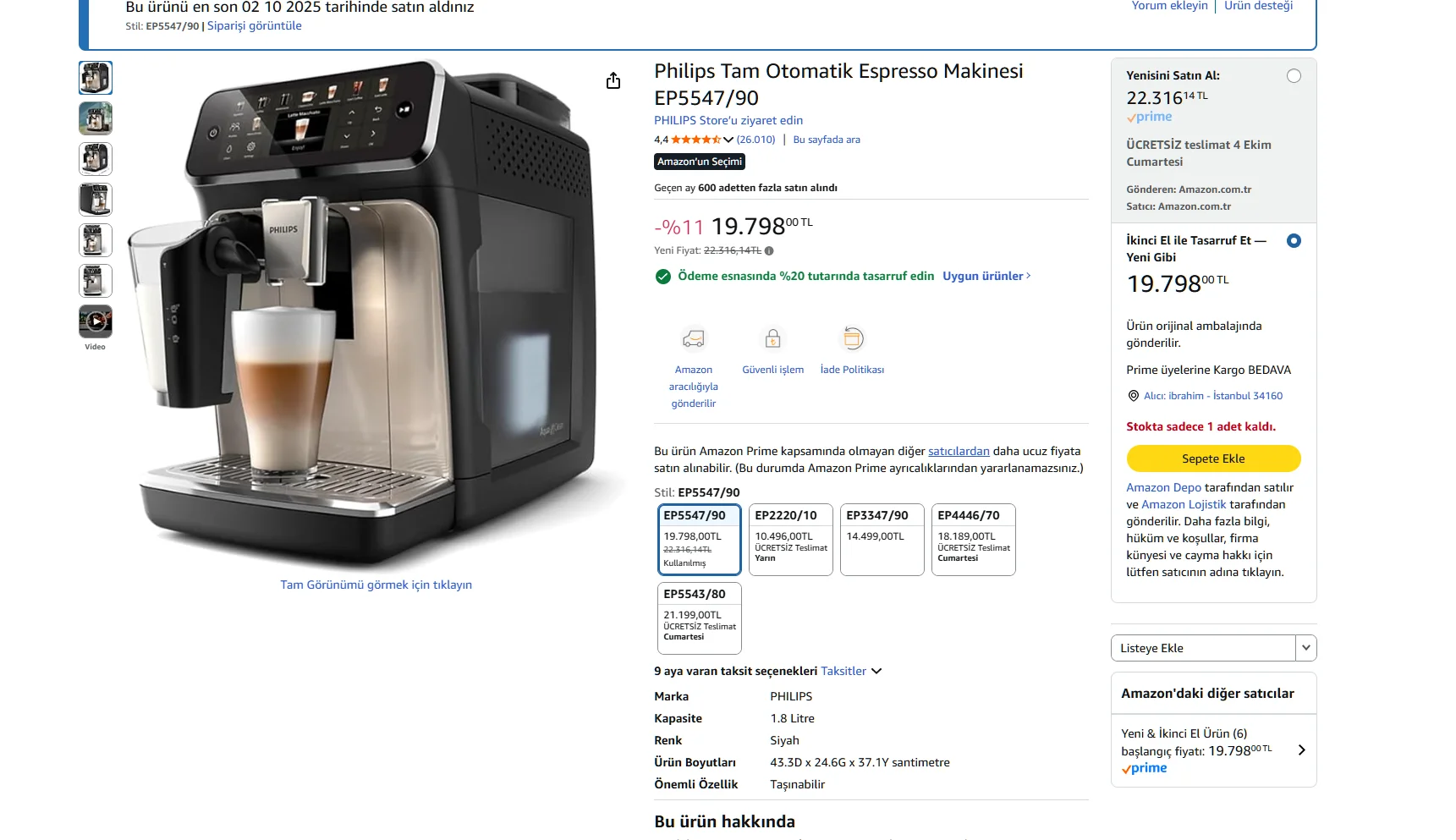1456x840 pixels.
Task: Visit the PHILIPS Store link
Action: (728, 121)
